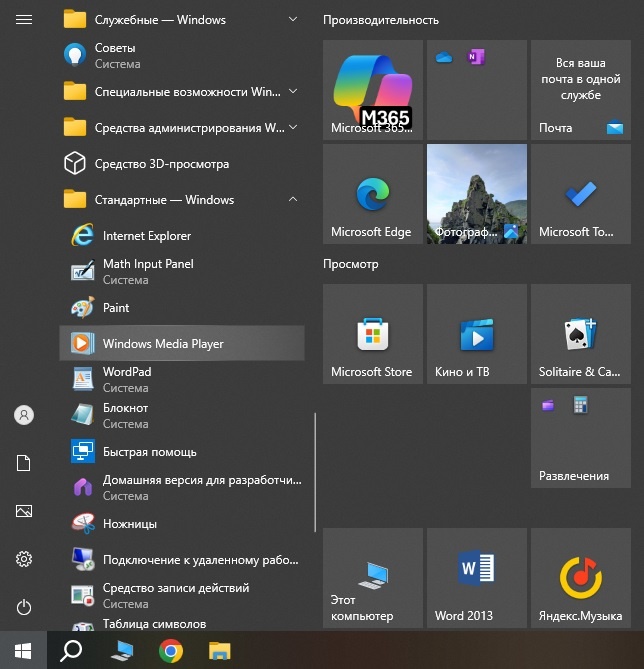Open the Power options button
Viewport: 644px width, 669px height.
24,607
